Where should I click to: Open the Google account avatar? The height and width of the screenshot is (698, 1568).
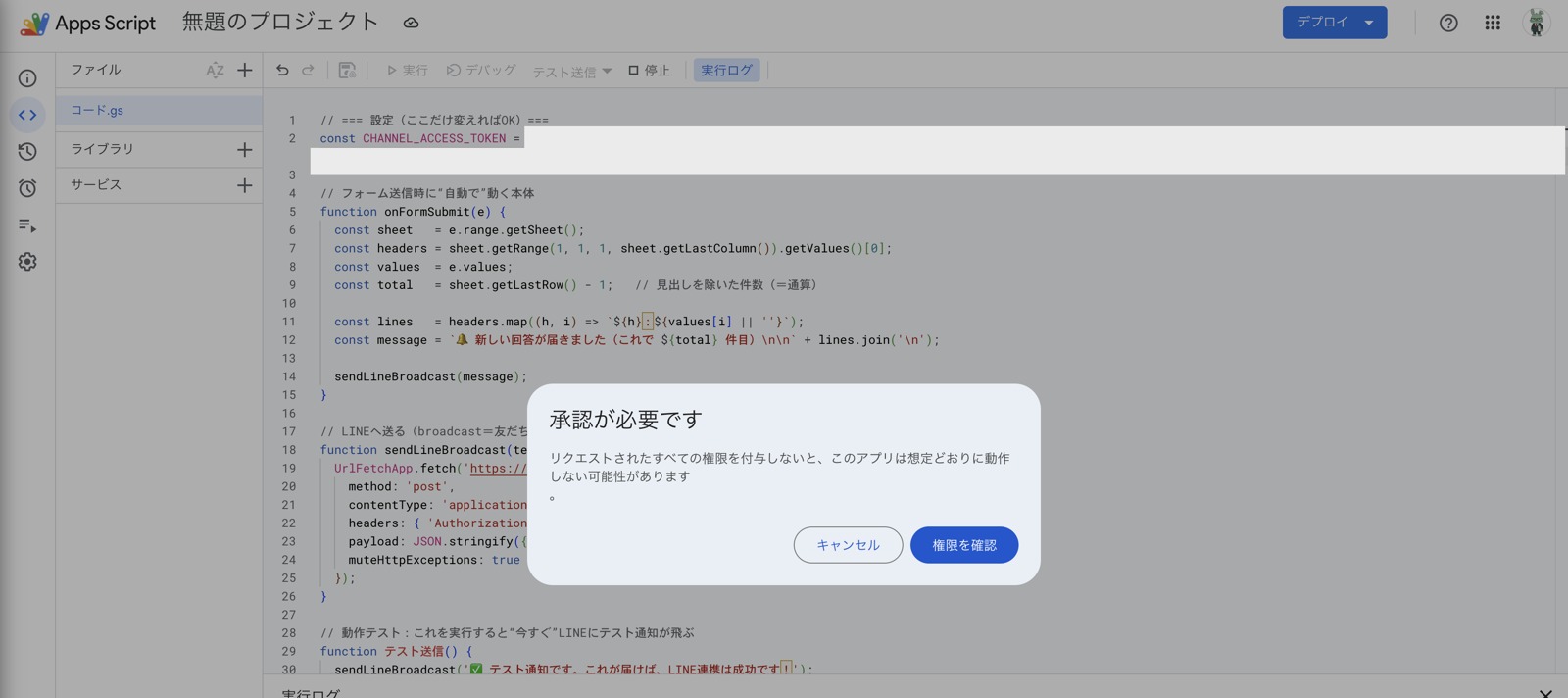coord(1537,23)
